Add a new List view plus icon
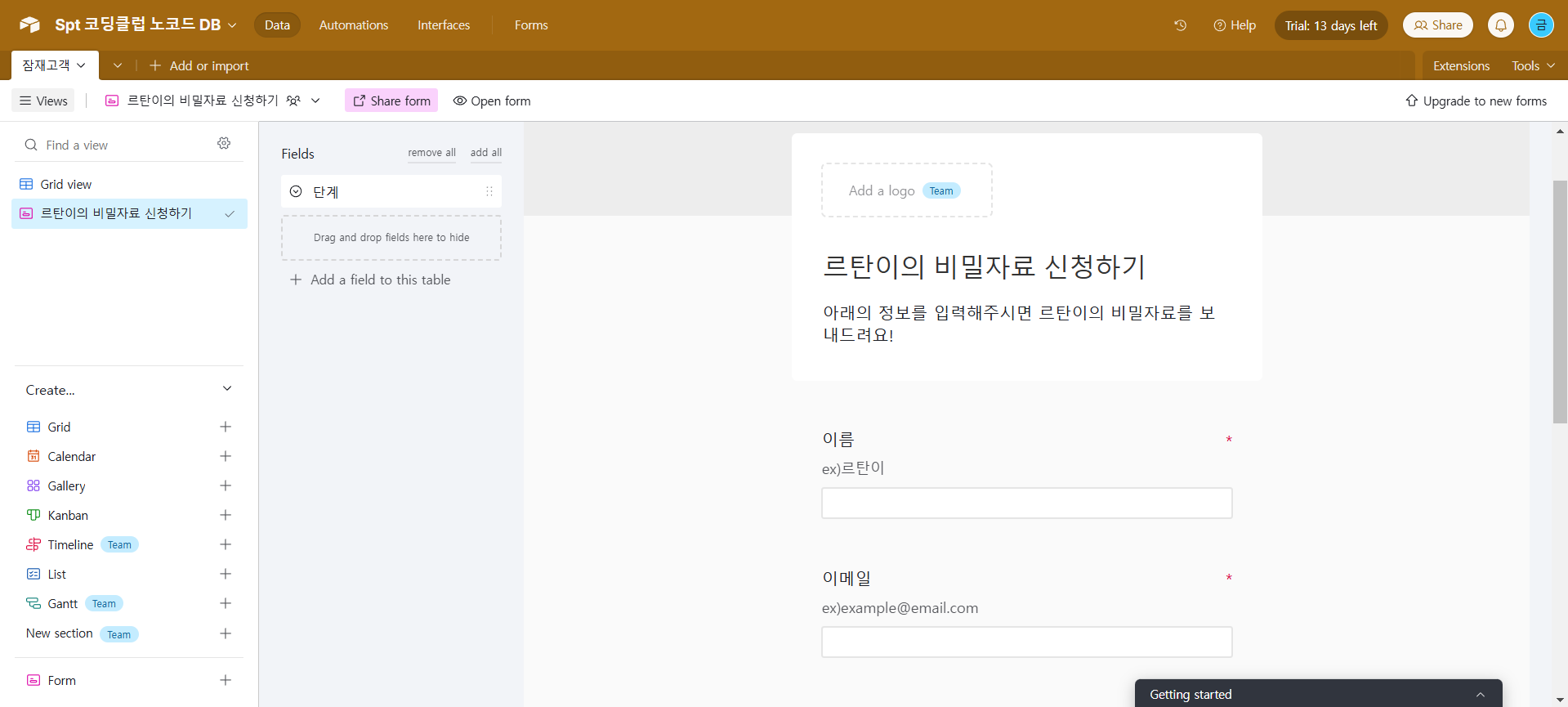Viewport: 1568px width, 707px height. 226,574
